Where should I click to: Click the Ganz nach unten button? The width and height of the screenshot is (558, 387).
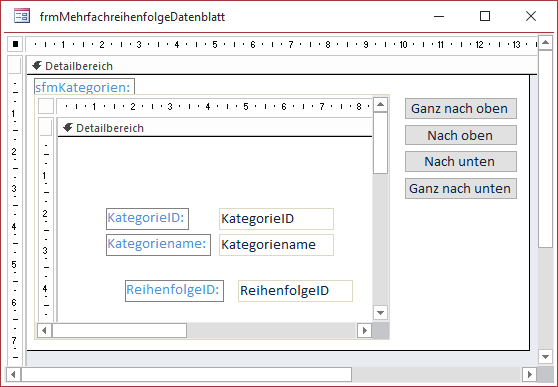click(461, 188)
